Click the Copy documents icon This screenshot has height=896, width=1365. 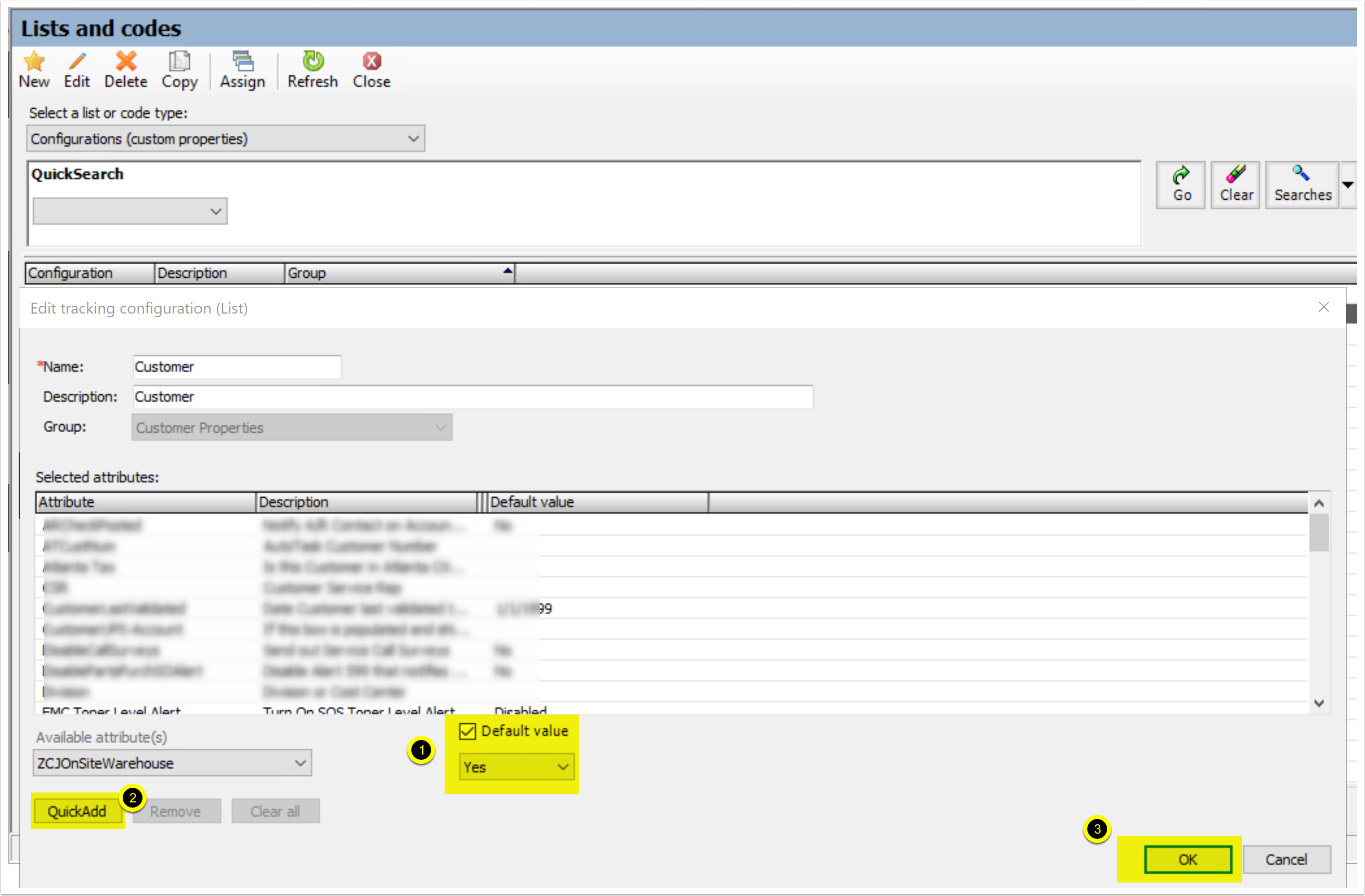tap(179, 61)
